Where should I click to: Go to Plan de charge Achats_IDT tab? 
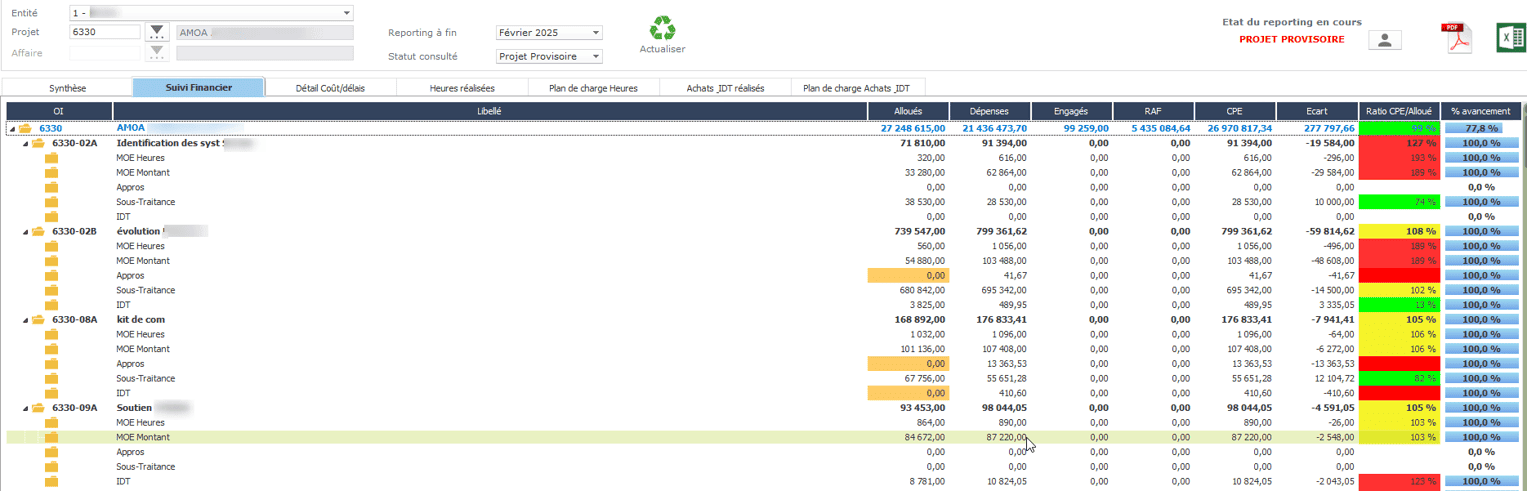tap(857, 88)
